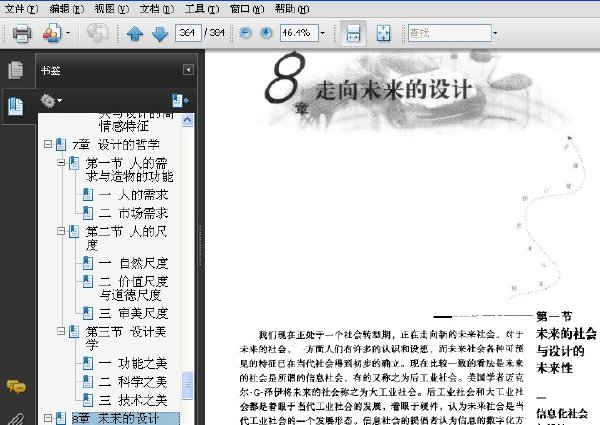The image size is (600, 425).
Task: Select bookmark 7章 设计的哲学
Action: click(116, 145)
